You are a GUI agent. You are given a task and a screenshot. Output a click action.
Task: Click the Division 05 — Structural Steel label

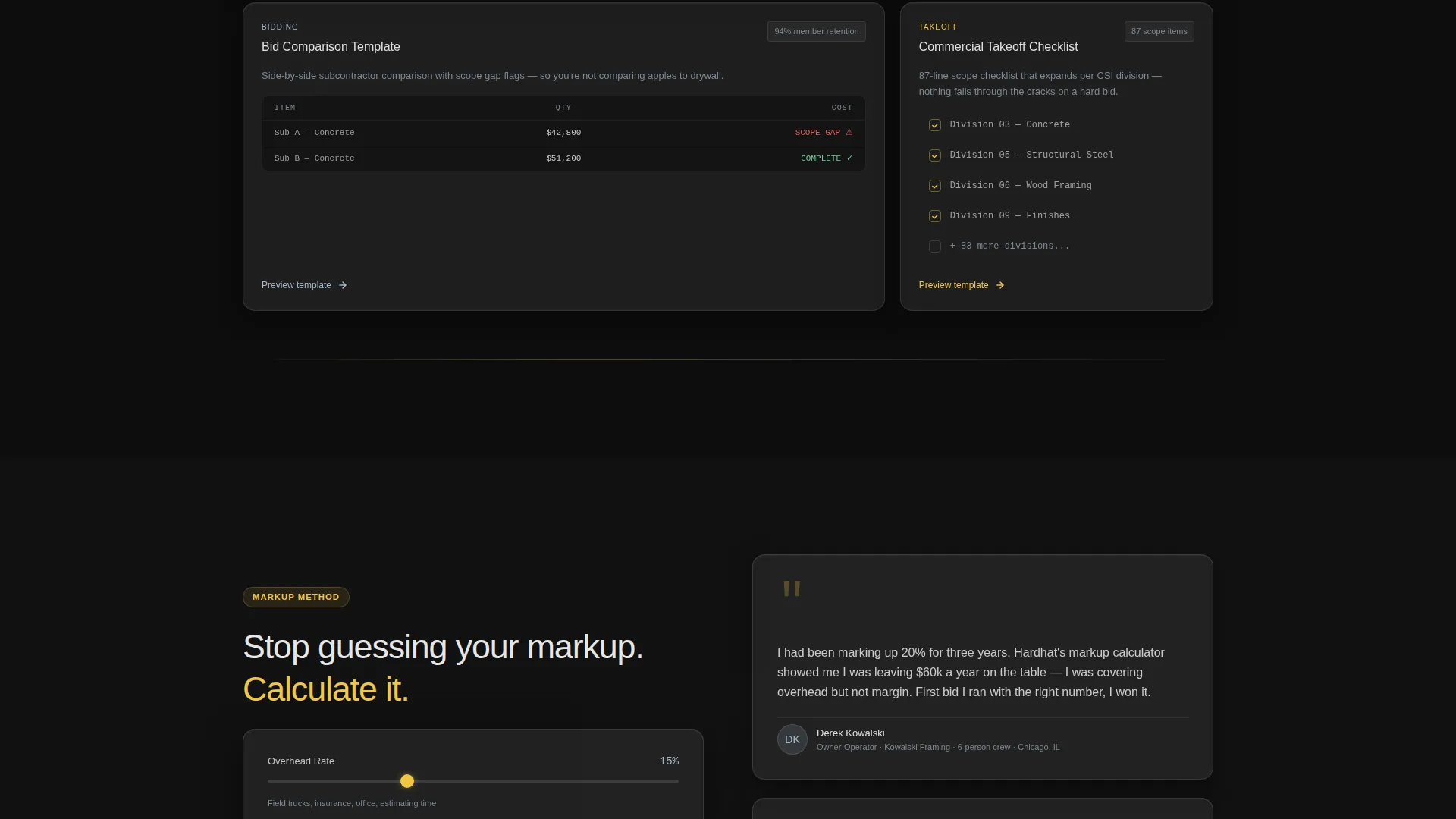1031,155
